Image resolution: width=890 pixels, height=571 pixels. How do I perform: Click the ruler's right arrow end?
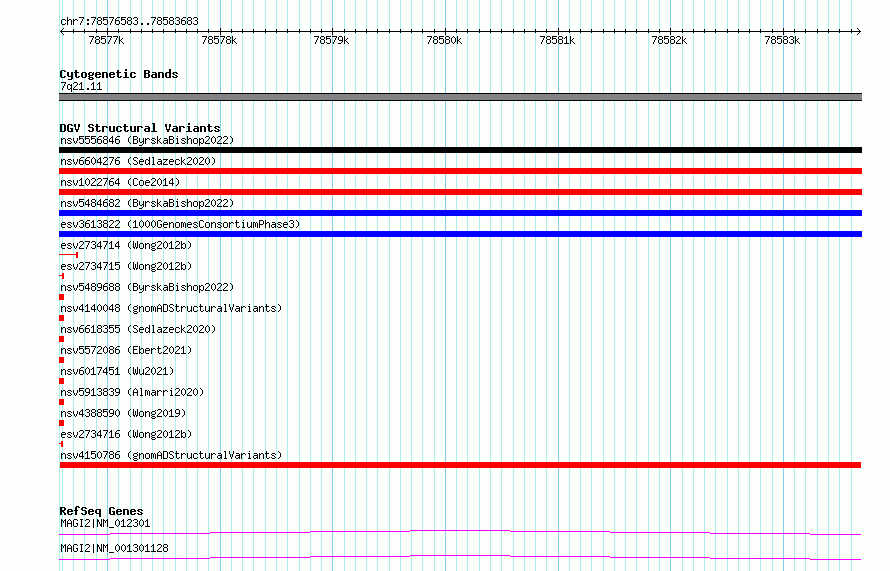pyautogui.click(x=859, y=31)
